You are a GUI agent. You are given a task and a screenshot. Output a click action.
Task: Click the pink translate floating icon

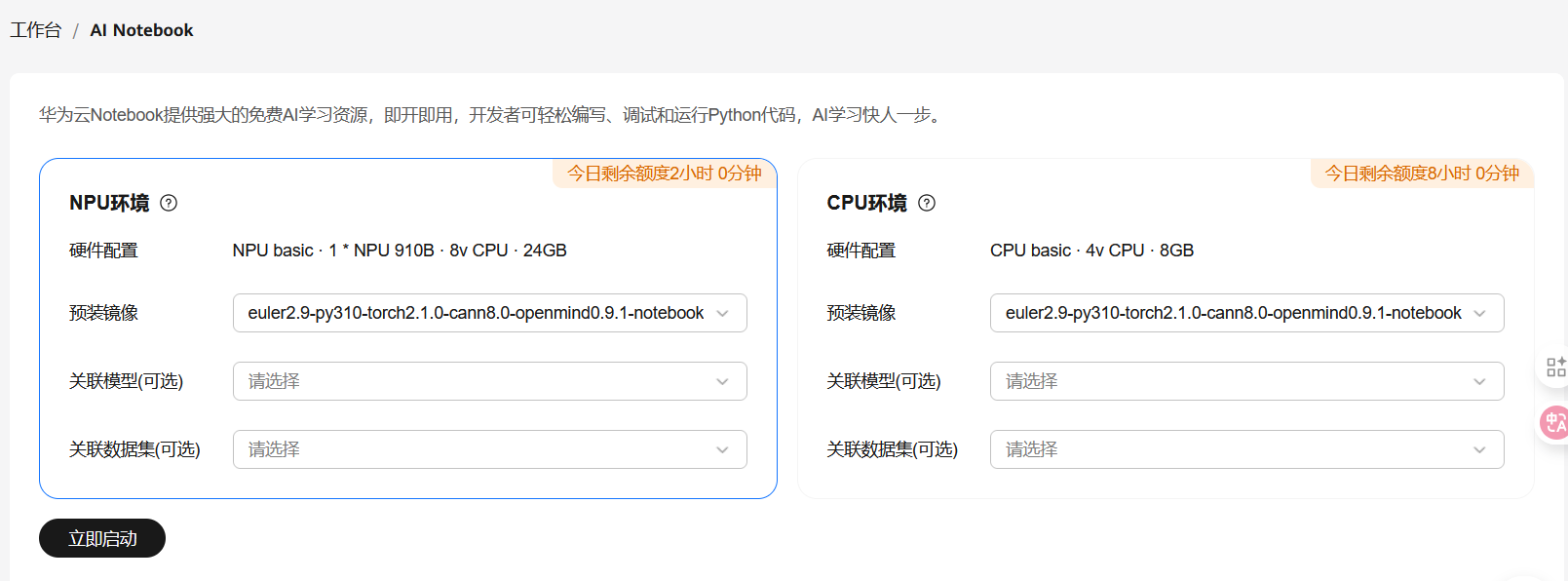tap(1554, 422)
